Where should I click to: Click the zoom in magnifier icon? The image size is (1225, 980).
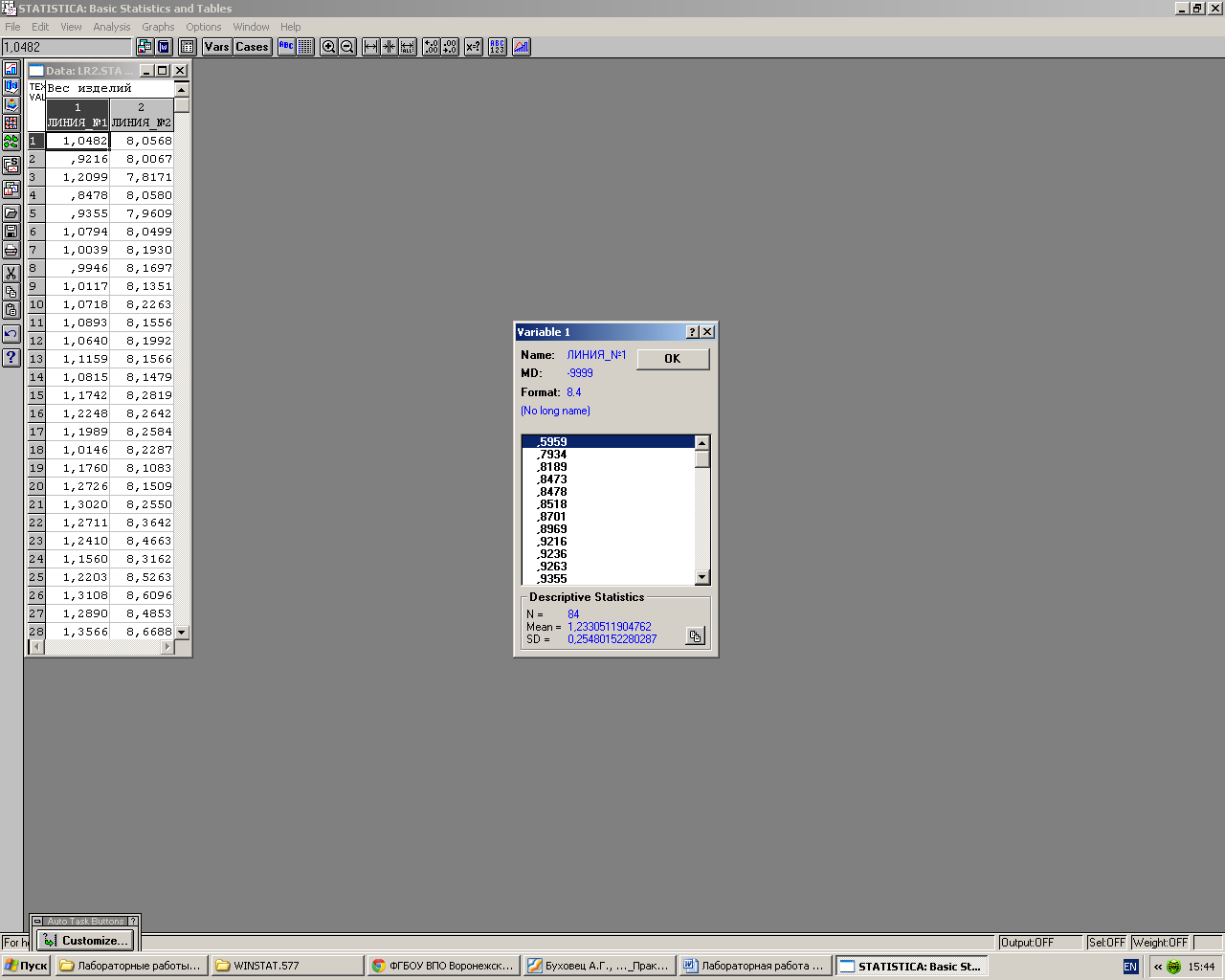[328, 46]
